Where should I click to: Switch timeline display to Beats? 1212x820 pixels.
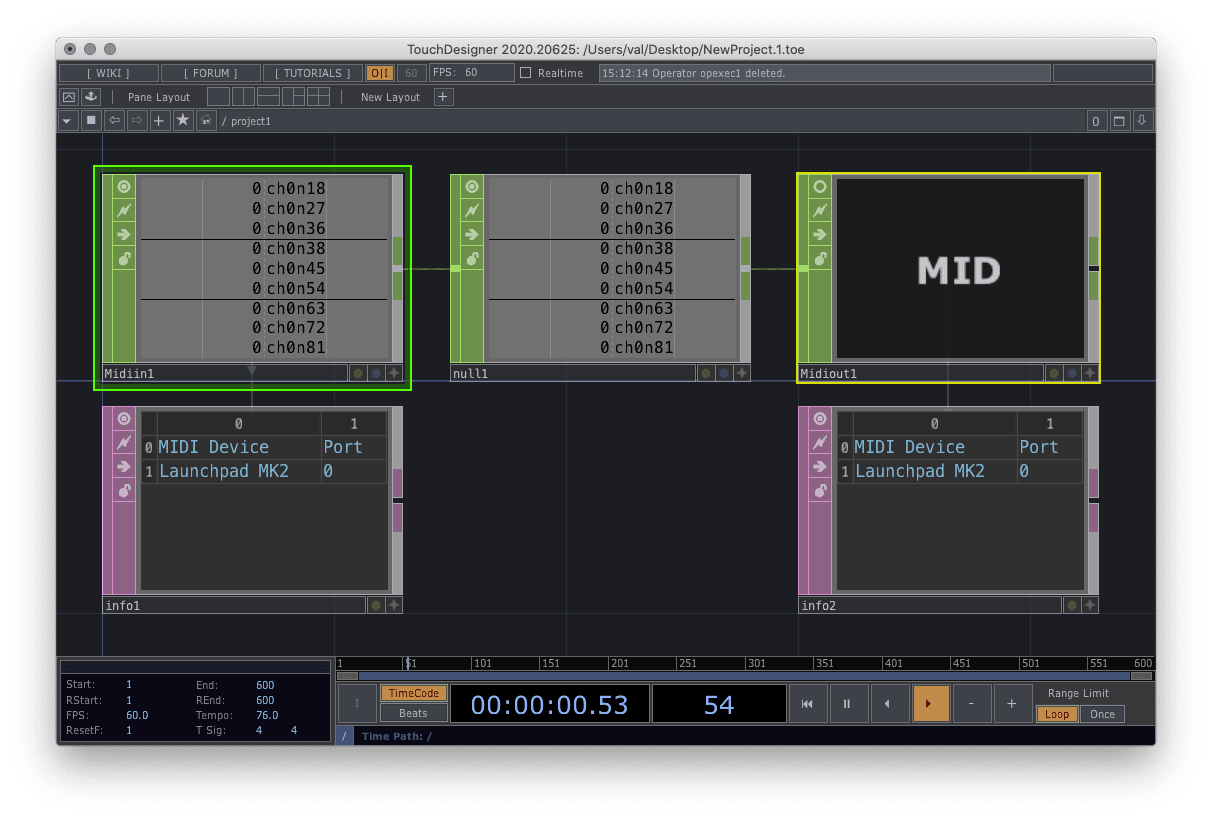tap(413, 713)
